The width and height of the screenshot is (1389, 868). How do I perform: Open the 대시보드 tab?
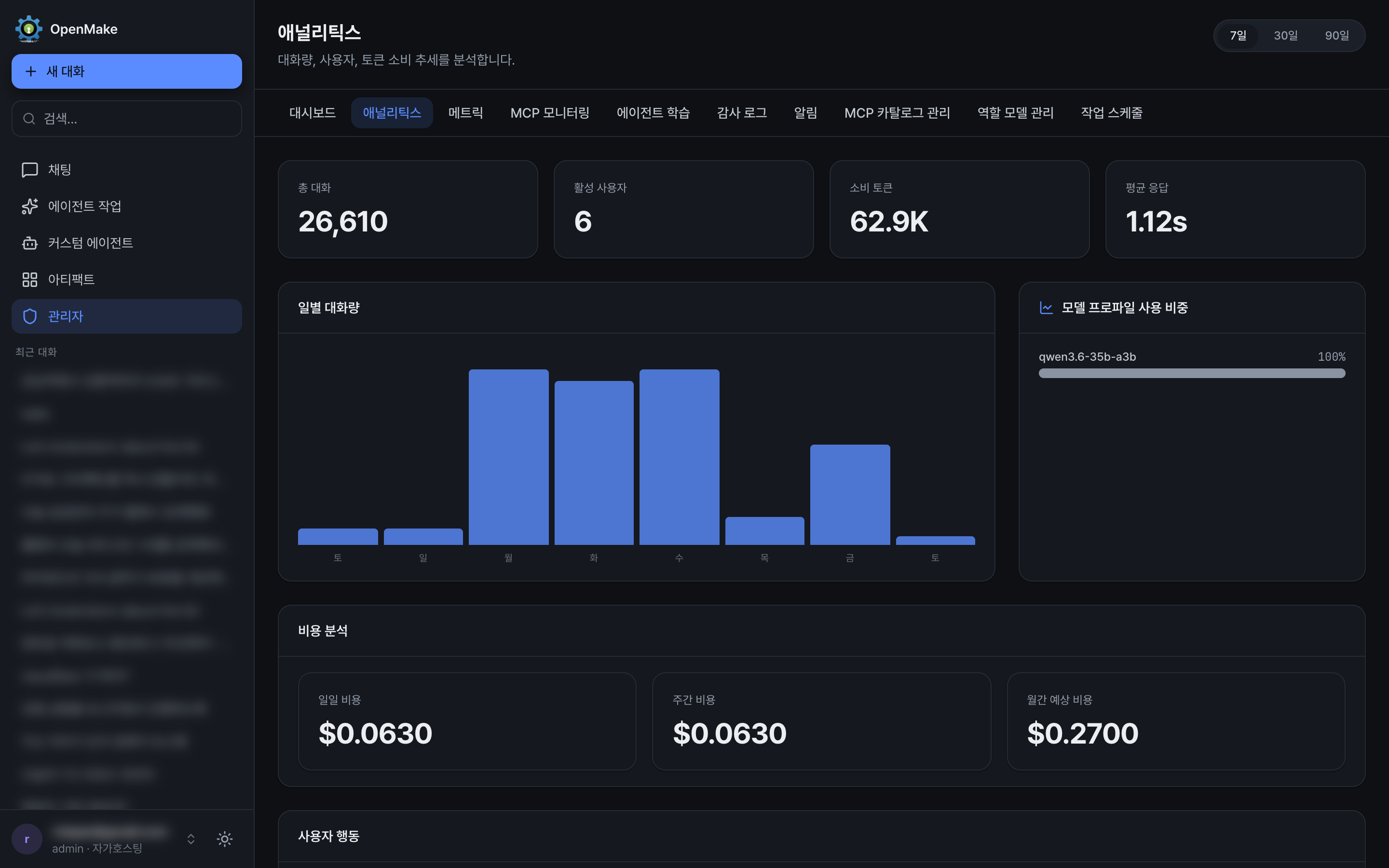pyautogui.click(x=312, y=112)
